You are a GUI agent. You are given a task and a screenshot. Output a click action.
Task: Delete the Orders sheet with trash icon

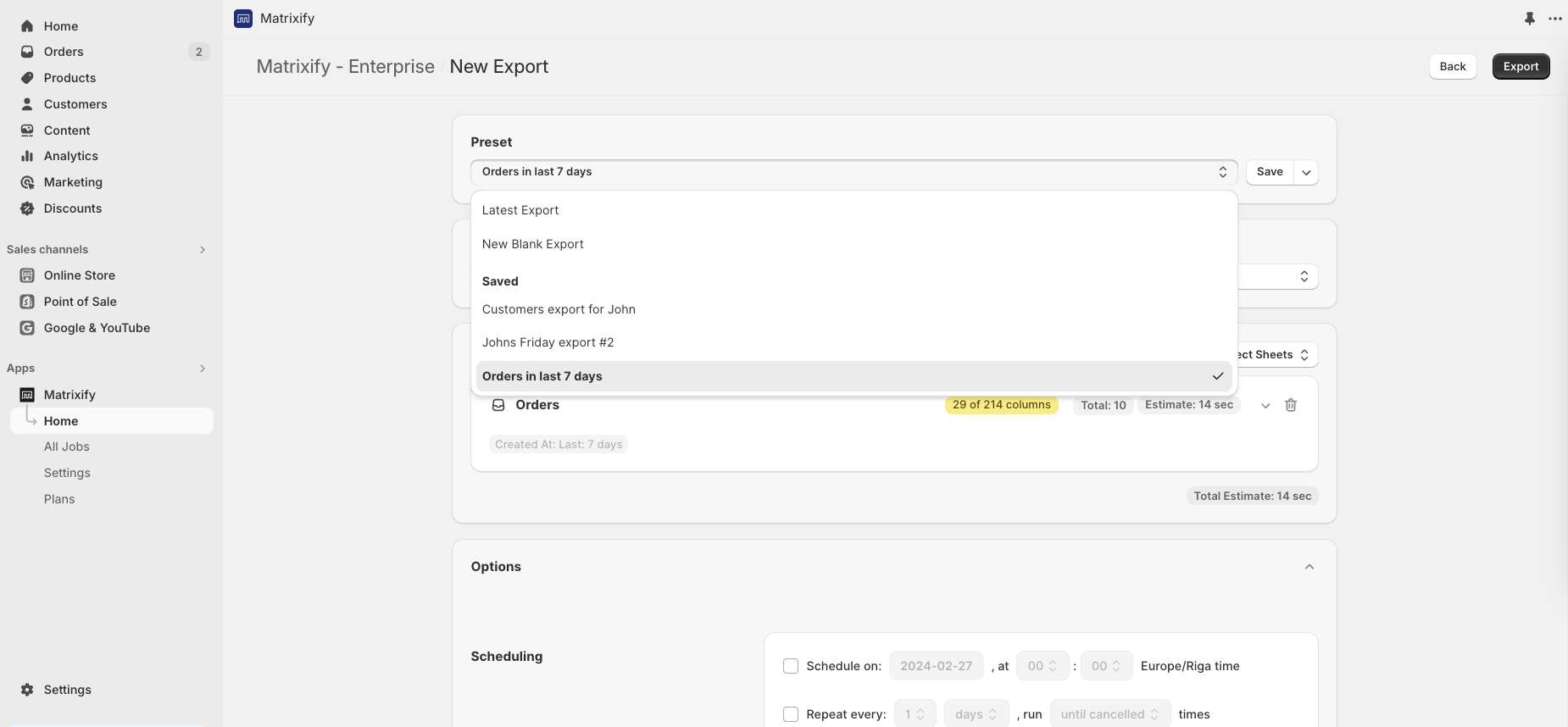pyautogui.click(x=1290, y=405)
